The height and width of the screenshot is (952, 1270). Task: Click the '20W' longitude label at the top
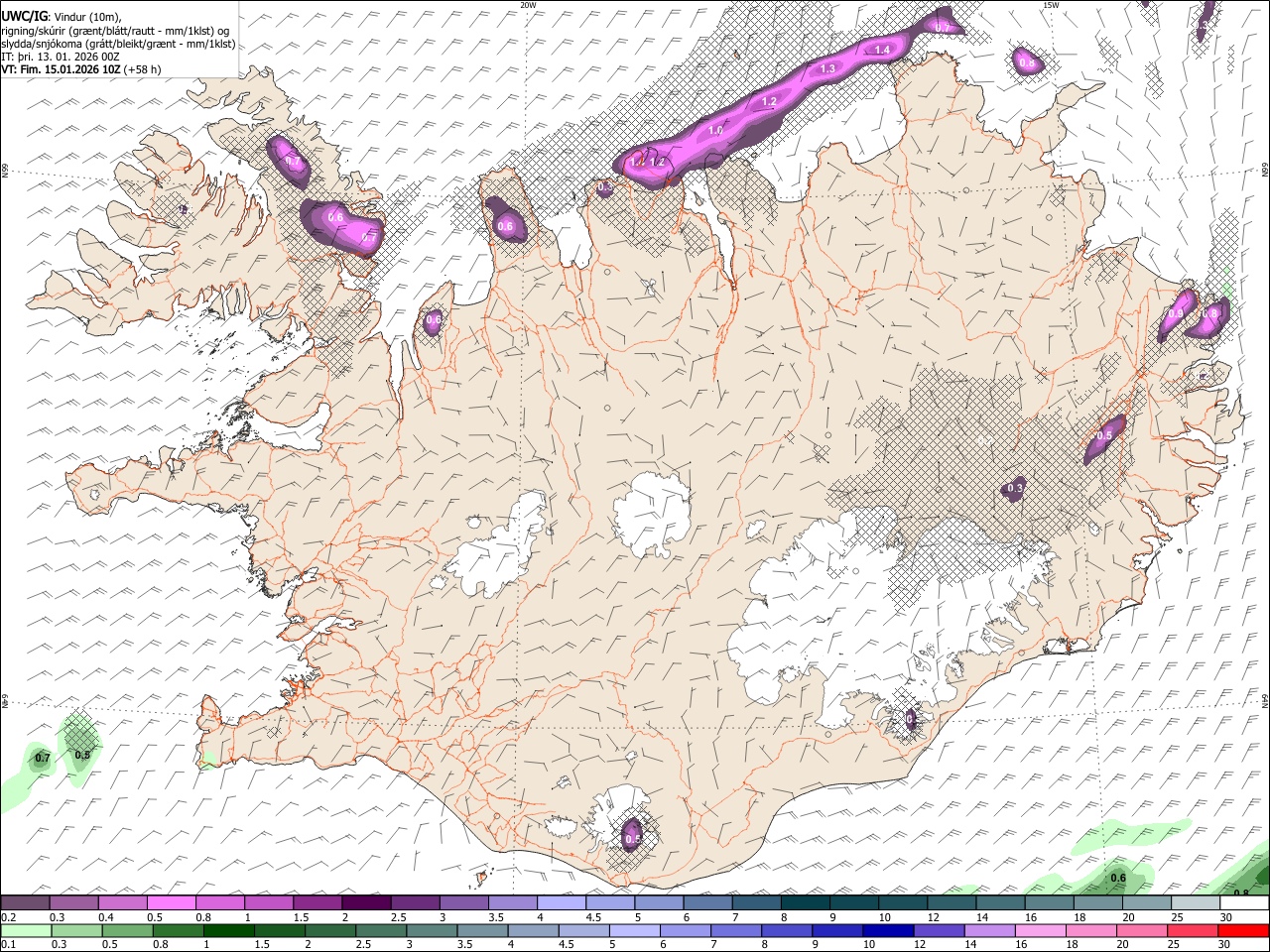click(x=528, y=5)
